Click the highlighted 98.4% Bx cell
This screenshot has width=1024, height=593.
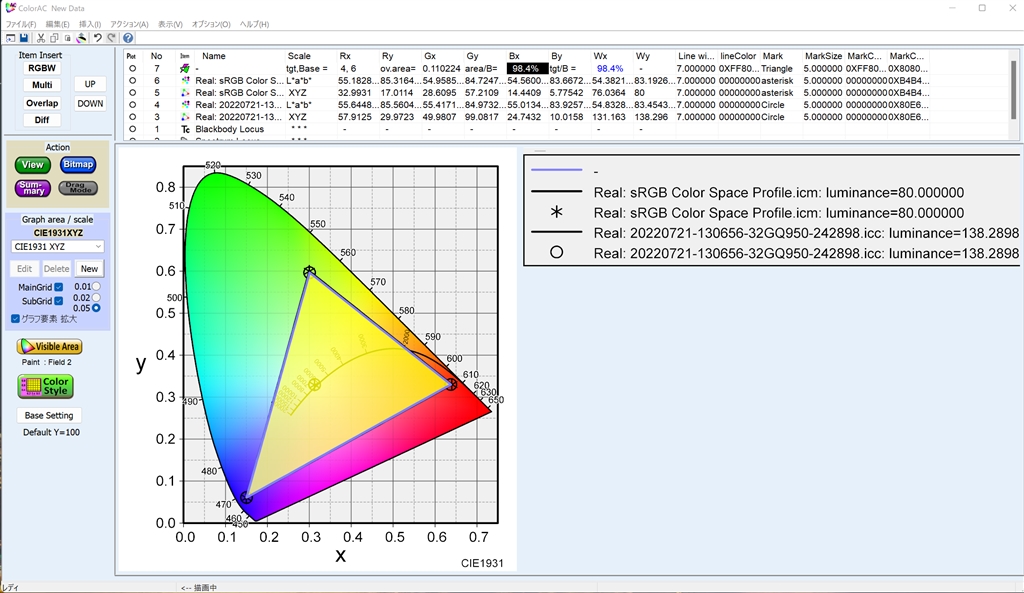point(526,69)
